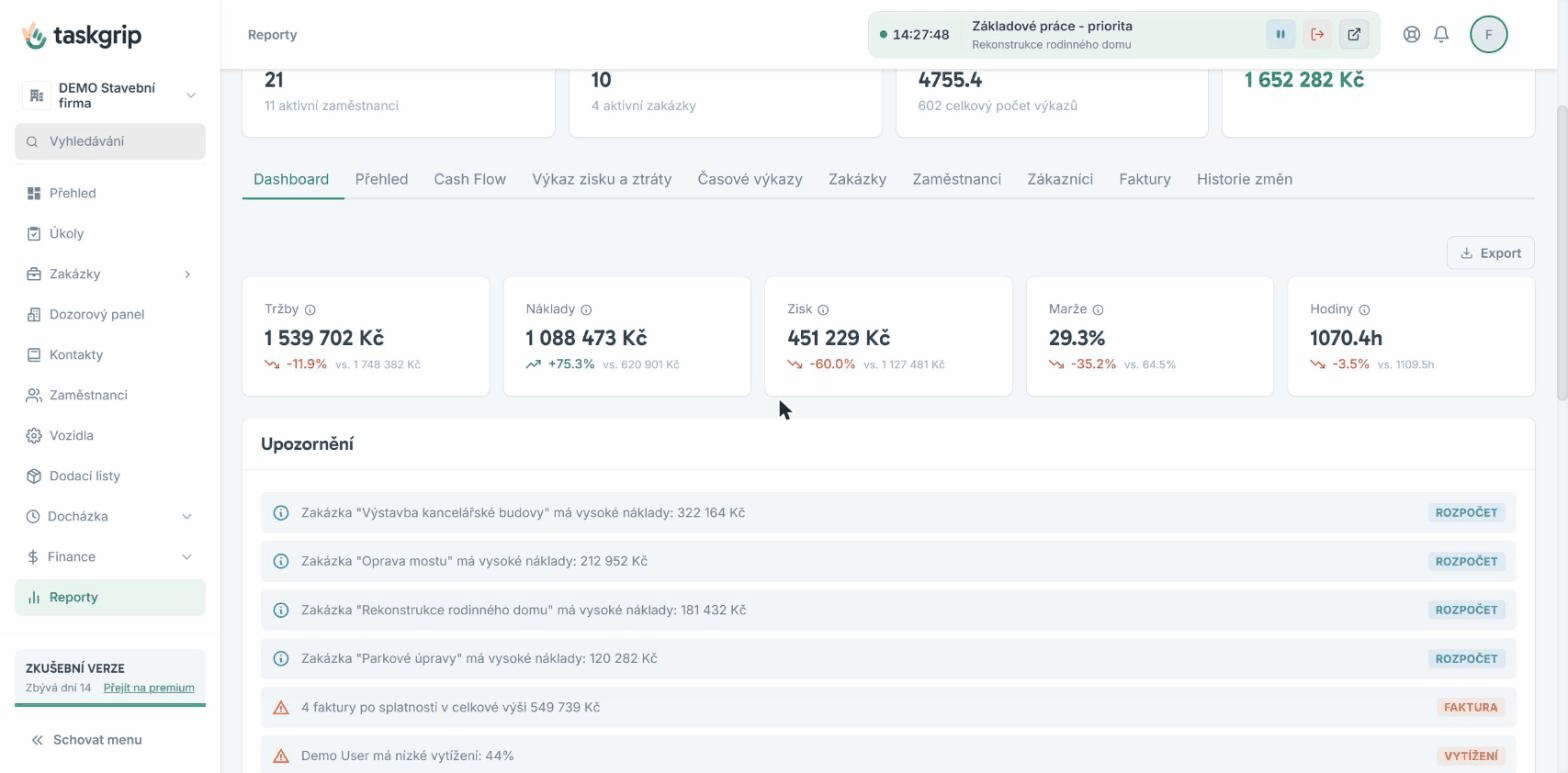Open the Výkaz zisku a ztráty tab
The height and width of the screenshot is (773, 1568).
(x=602, y=179)
